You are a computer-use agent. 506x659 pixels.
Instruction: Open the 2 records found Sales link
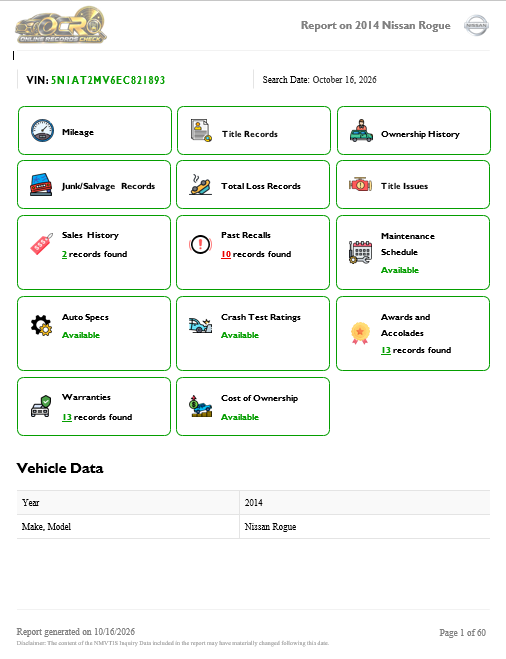95,254
